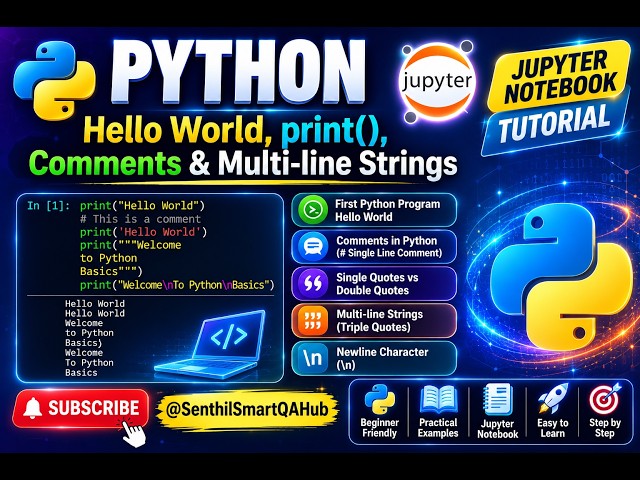This screenshot has height=480, width=640.
Task: Click code line print("""Welcome
Action: 131,245
